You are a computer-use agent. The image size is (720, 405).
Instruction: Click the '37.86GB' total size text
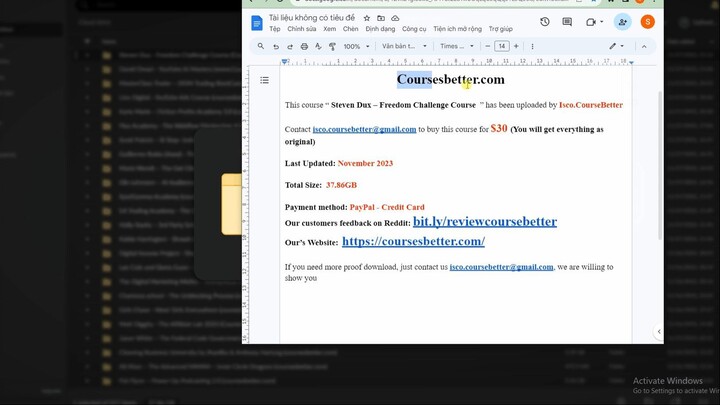pos(341,185)
